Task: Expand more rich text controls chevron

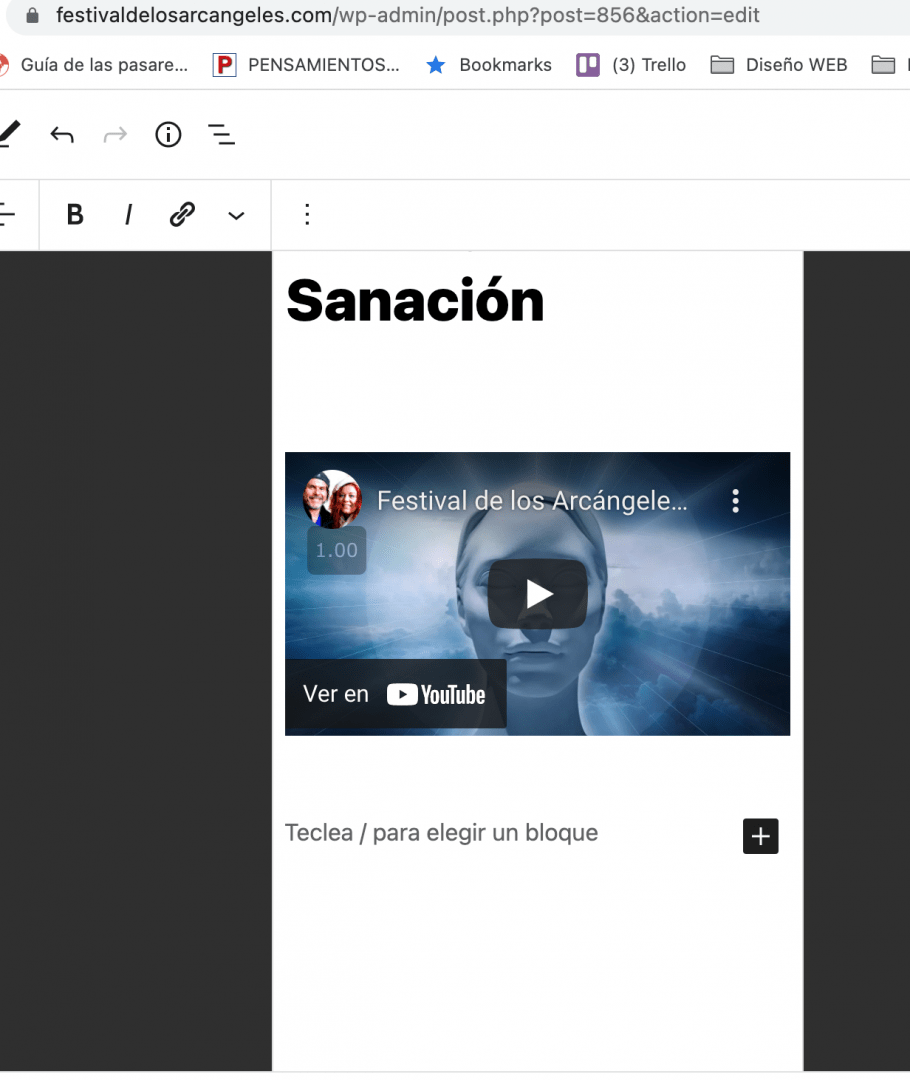Action: coord(236,216)
